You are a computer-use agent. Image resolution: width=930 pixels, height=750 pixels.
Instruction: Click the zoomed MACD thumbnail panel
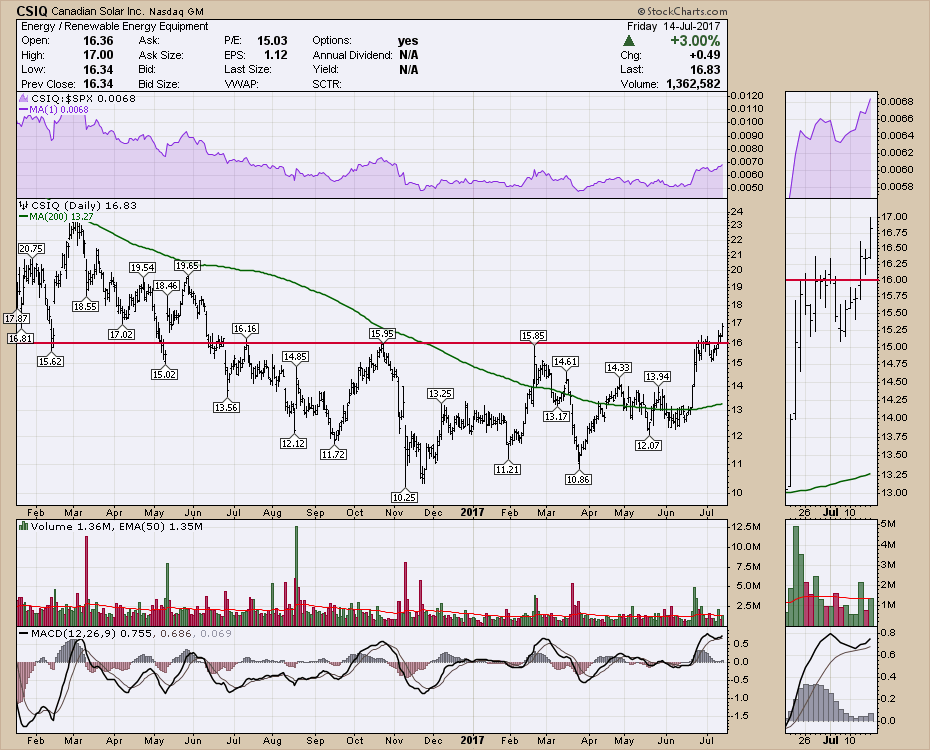click(x=832, y=679)
